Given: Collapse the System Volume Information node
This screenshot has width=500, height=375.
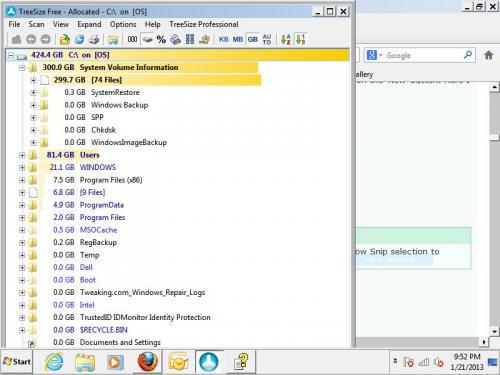Looking at the screenshot, I should (22, 68).
